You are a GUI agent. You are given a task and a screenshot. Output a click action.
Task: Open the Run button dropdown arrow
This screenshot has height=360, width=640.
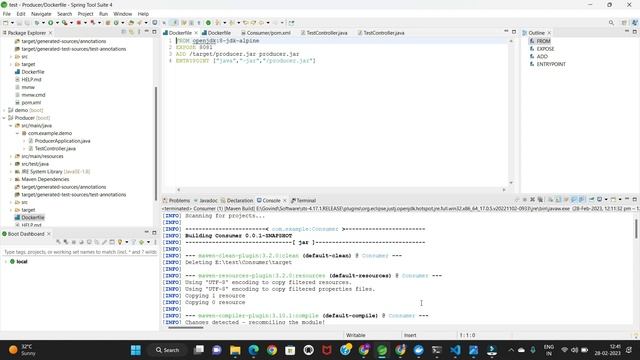(x=57, y=23)
